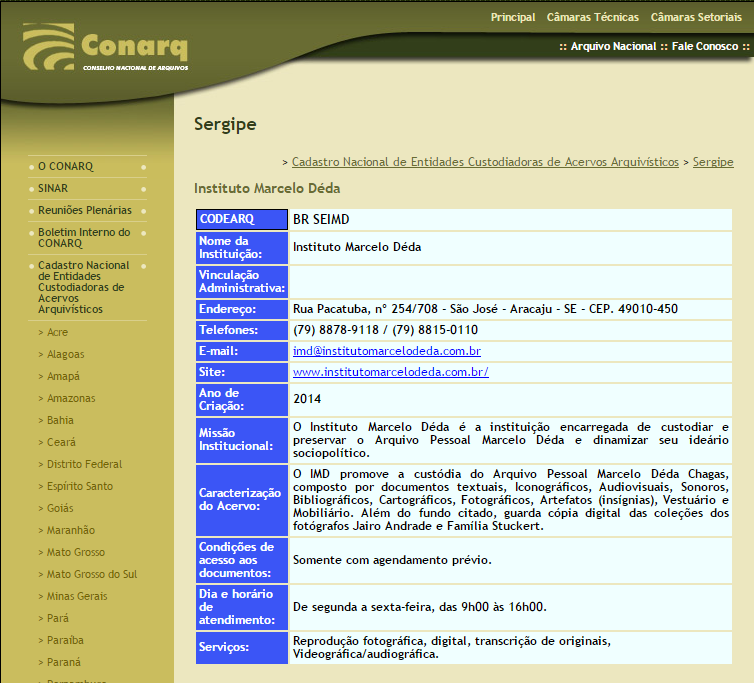
Task: Click the Caracterização do Acervo label
Action: point(242,500)
